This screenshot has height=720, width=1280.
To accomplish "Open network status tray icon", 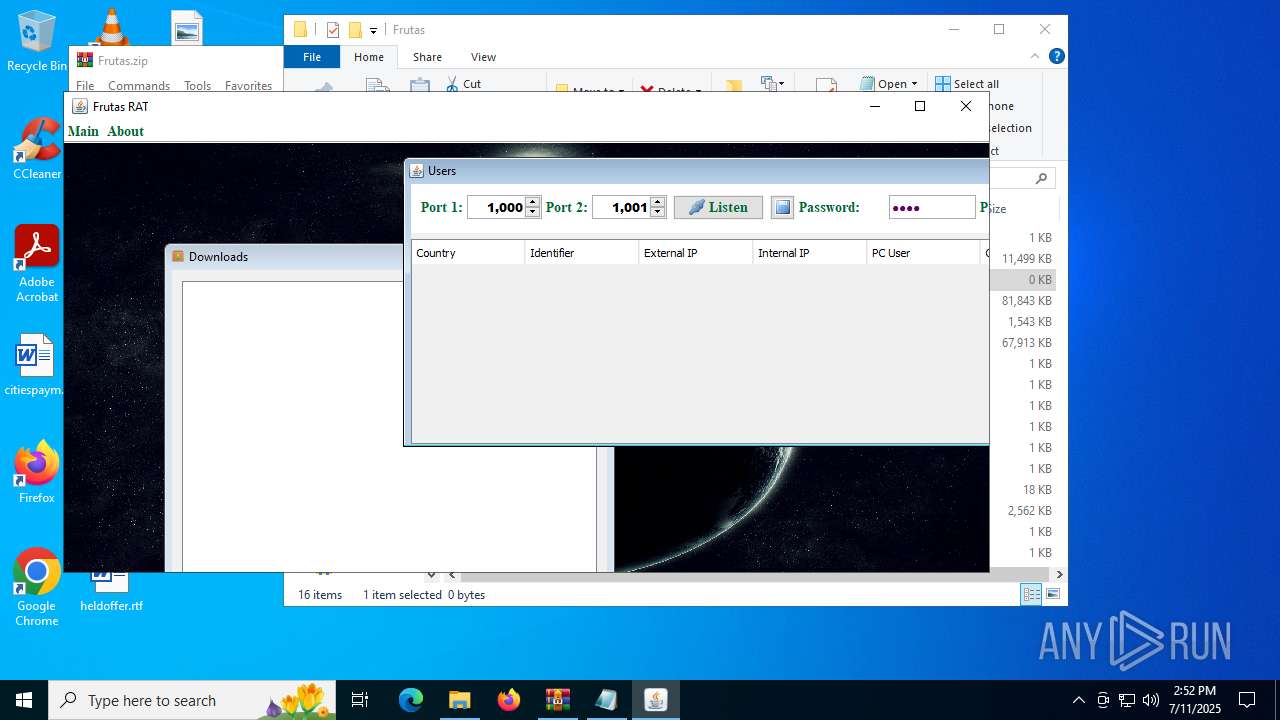I will click(1126, 700).
